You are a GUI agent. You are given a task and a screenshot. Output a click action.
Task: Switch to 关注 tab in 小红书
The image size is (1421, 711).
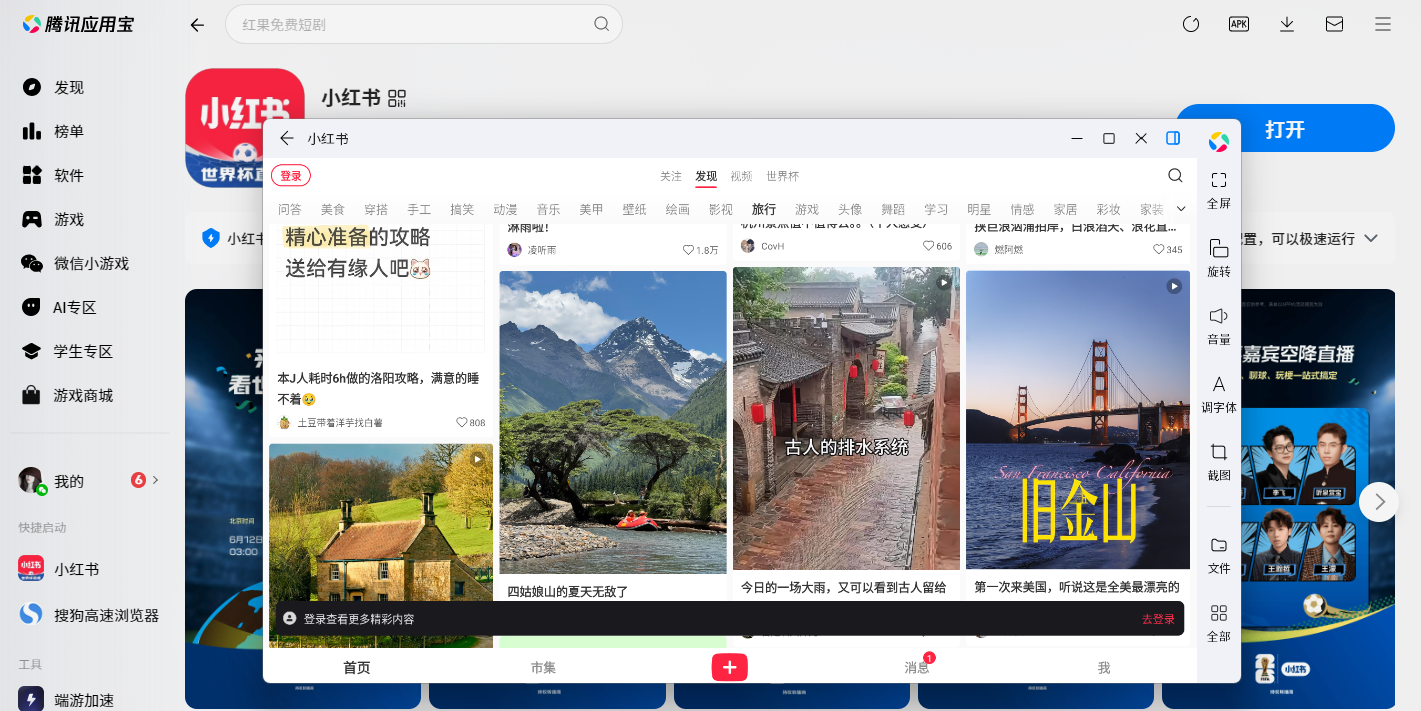tap(670, 176)
